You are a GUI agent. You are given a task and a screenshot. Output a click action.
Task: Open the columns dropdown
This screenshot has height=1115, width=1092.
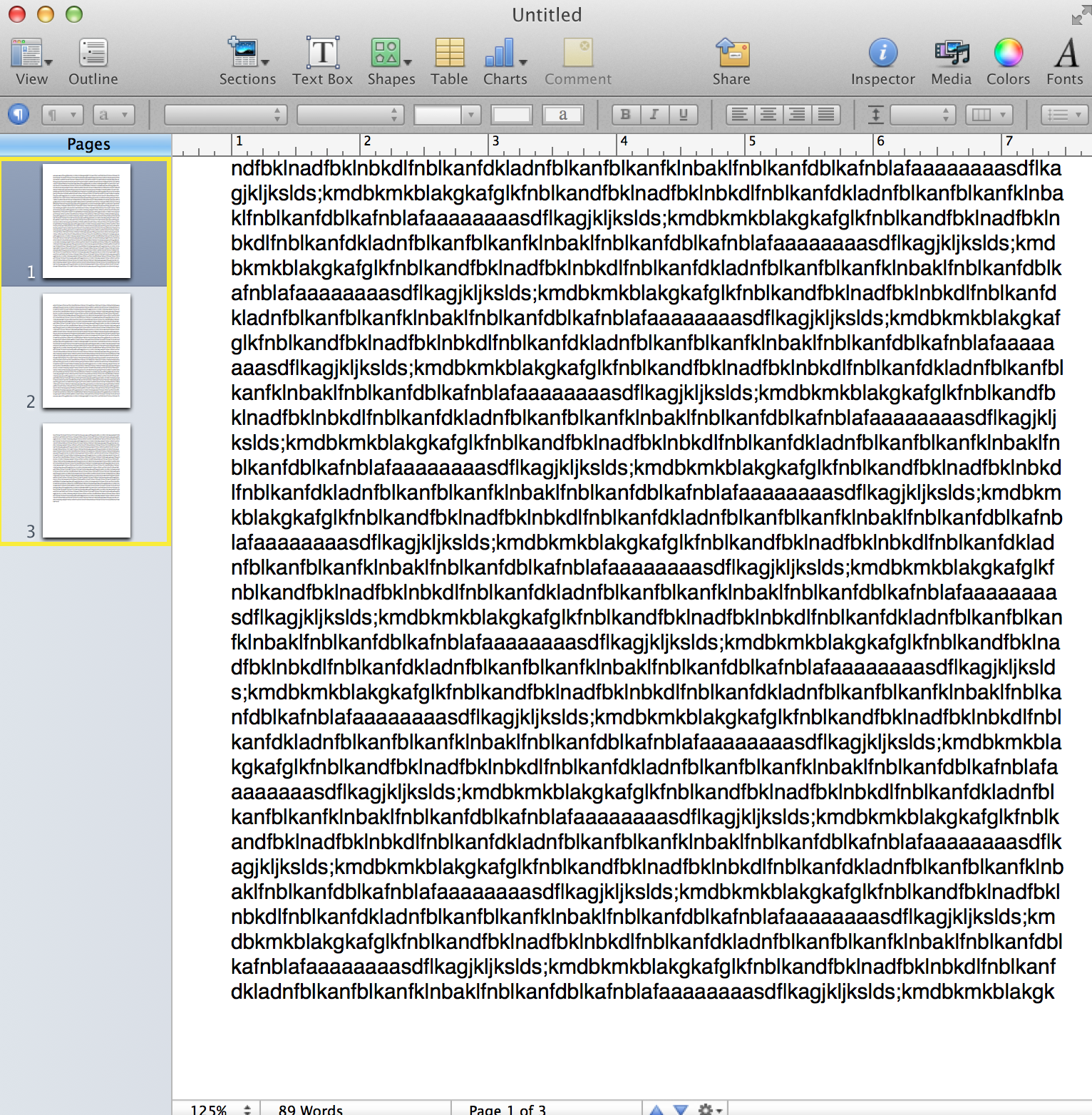coord(989,114)
